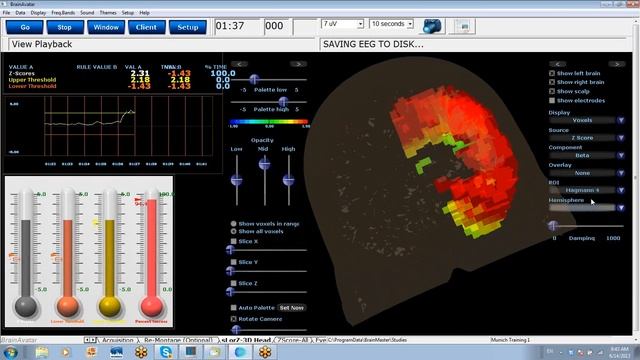Click the 01:37 timer field
Screen dimensions: 640x360
236,27
